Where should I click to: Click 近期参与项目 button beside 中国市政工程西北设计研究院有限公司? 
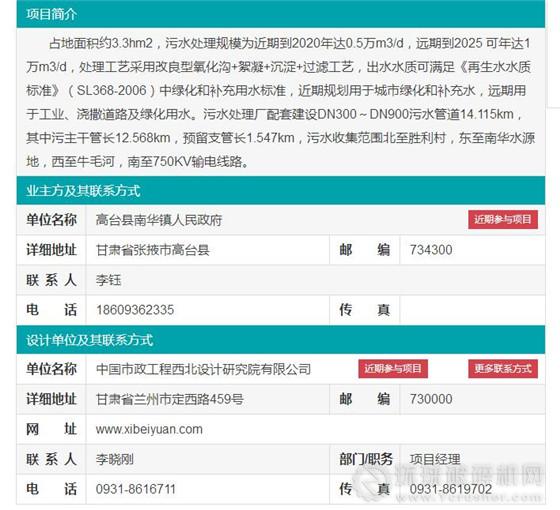click(x=393, y=369)
